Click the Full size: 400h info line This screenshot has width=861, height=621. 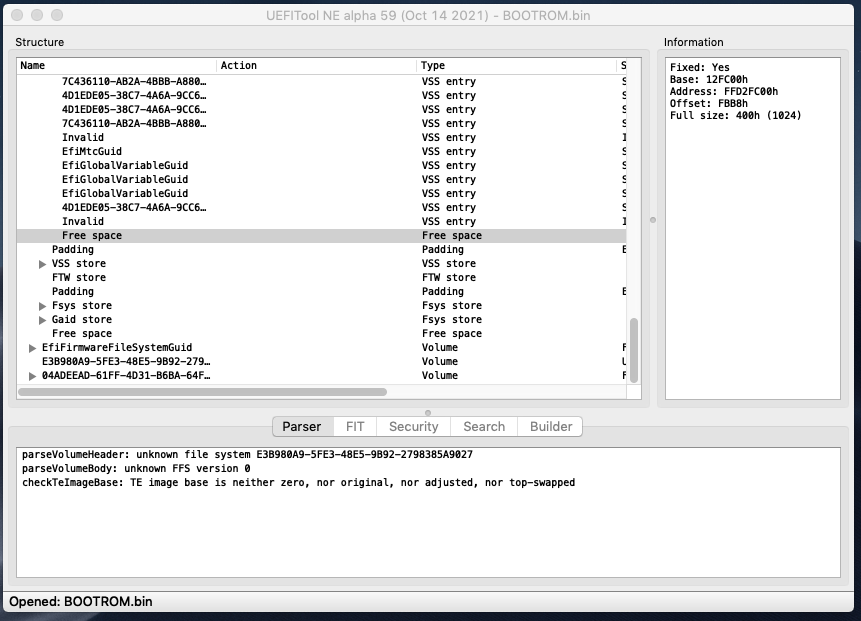click(735, 115)
